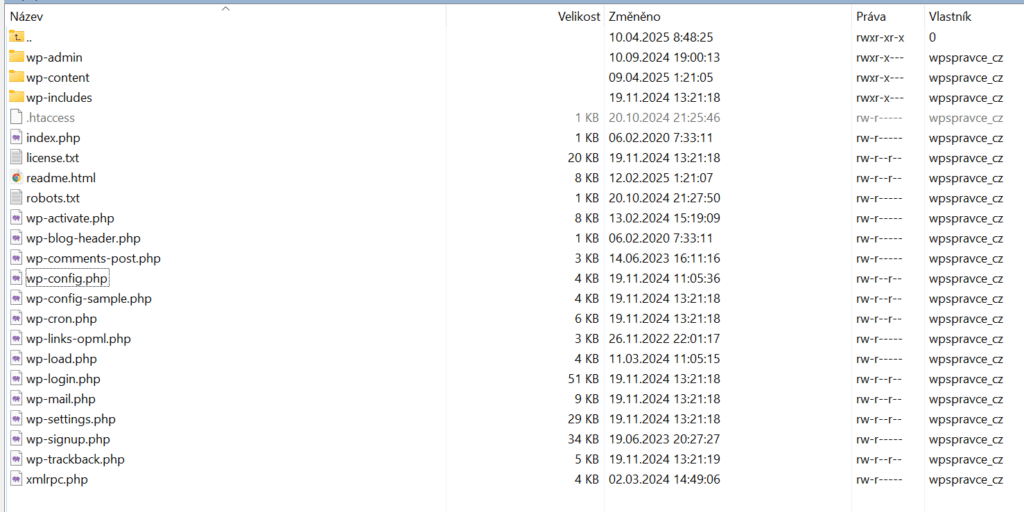
Task: Select the wp-login.php file name
Action: pyautogui.click(x=63, y=379)
